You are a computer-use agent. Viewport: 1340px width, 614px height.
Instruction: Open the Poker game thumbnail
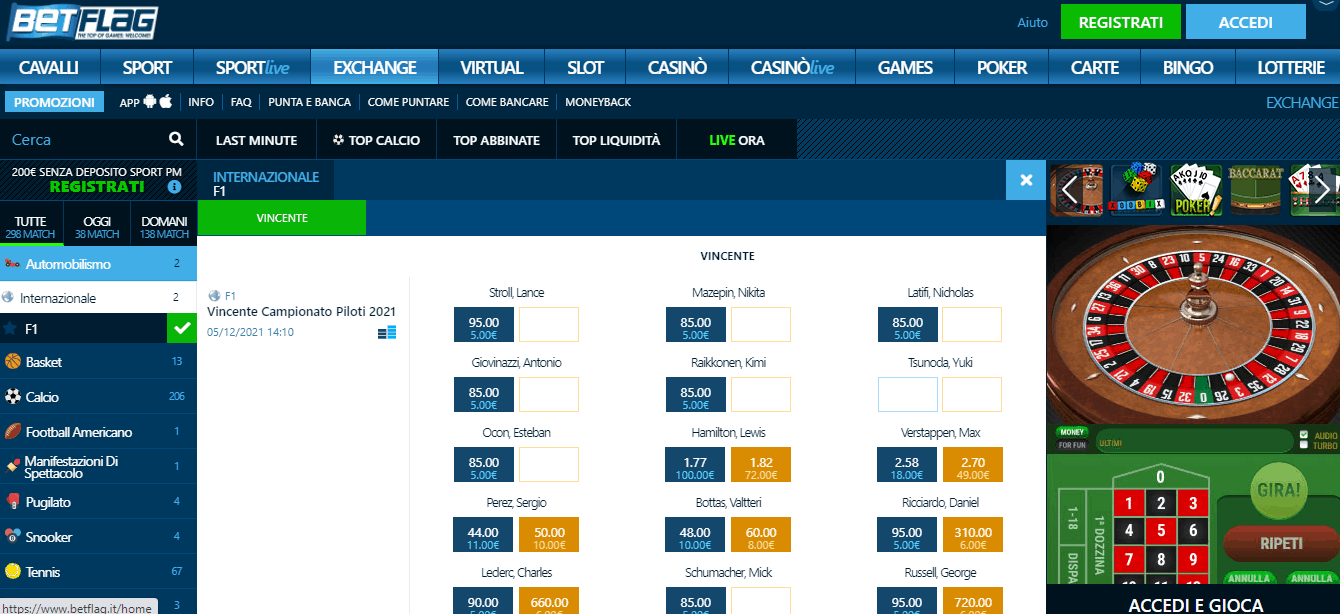click(1197, 189)
